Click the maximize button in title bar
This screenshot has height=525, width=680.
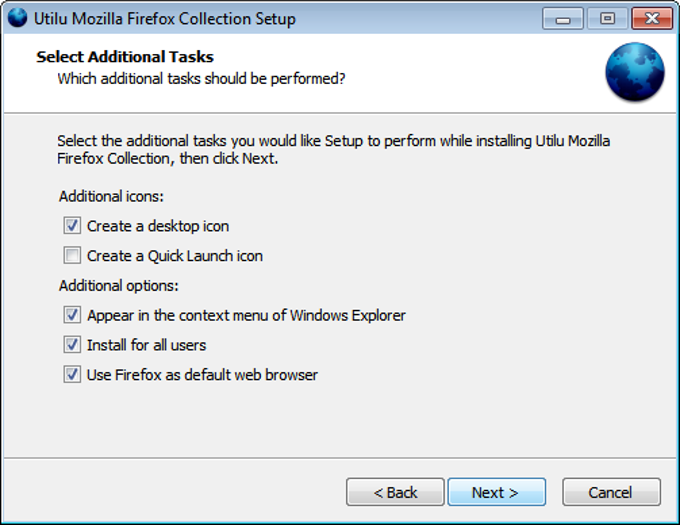coord(607,19)
